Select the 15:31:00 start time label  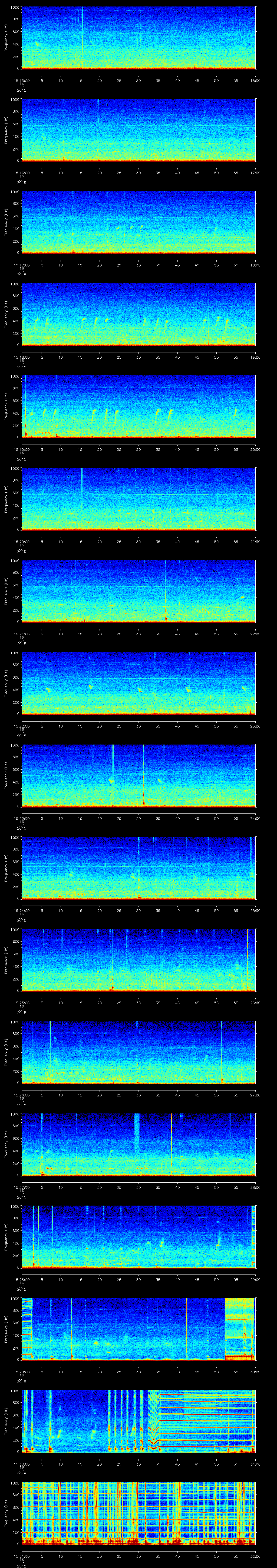coord(21,1556)
